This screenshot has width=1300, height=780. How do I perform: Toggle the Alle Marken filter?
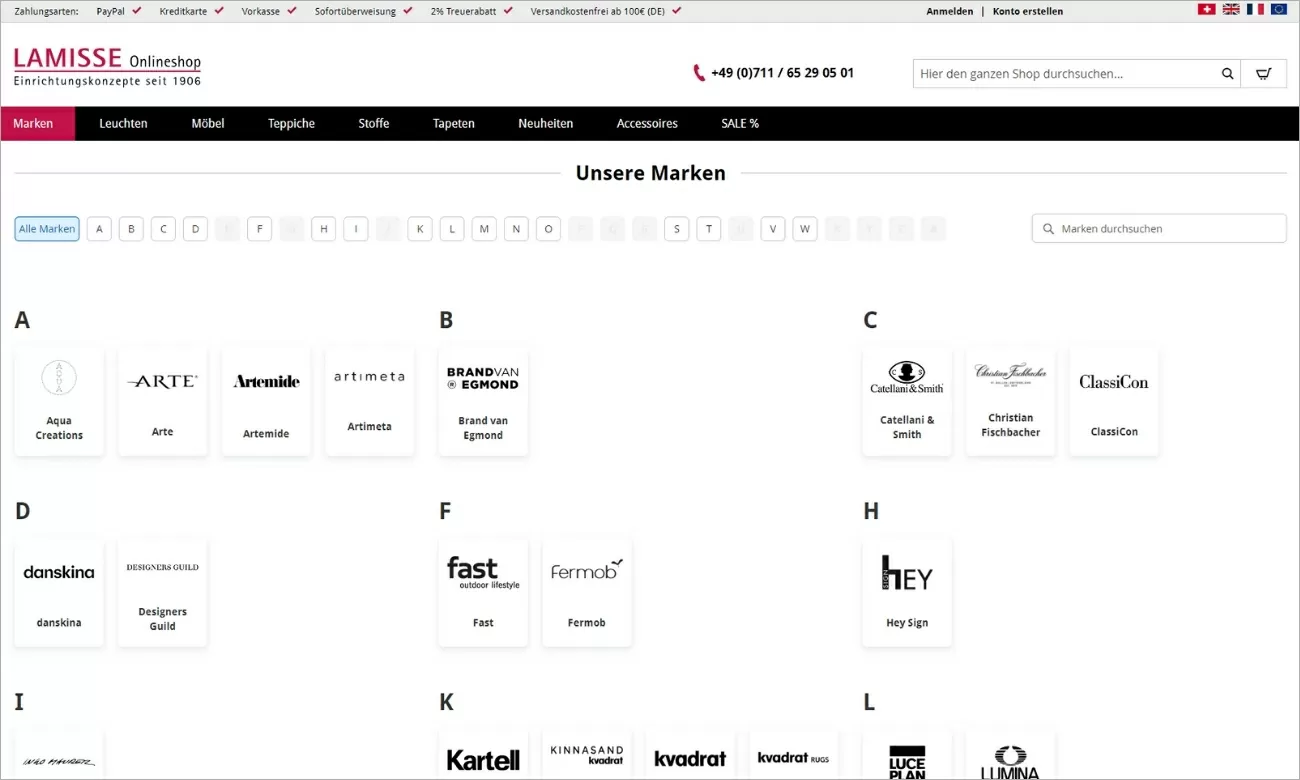coord(46,228)
